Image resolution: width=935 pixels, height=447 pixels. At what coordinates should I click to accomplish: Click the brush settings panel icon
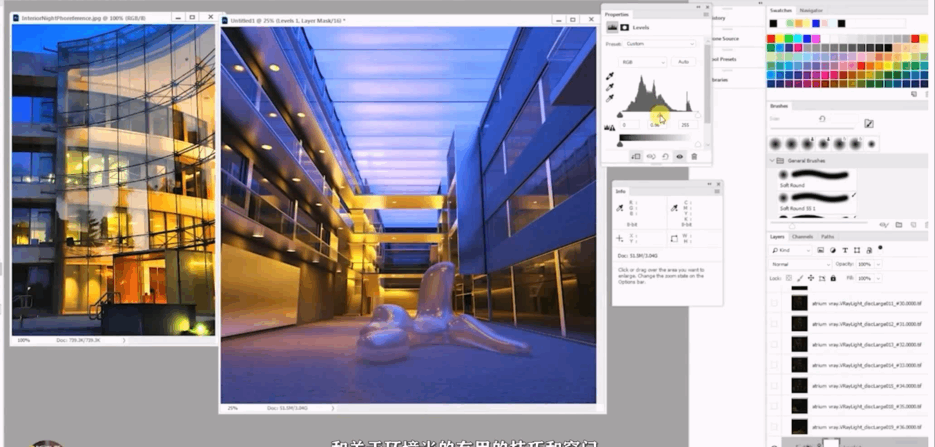pos(869,123)
